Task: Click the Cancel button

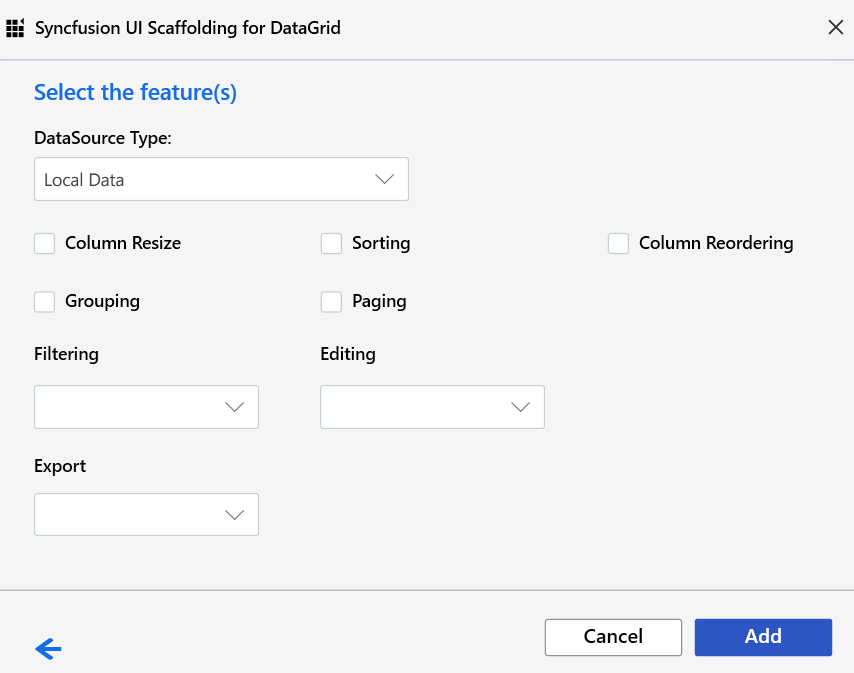Action: pyautogui.click(x=613, y=637)
